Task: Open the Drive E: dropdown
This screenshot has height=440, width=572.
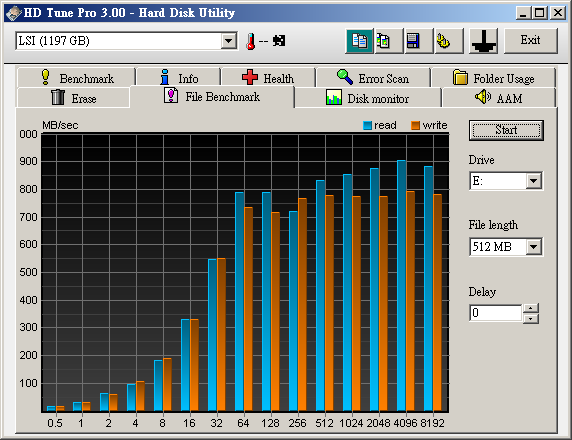Action: [x=534, y=181]
